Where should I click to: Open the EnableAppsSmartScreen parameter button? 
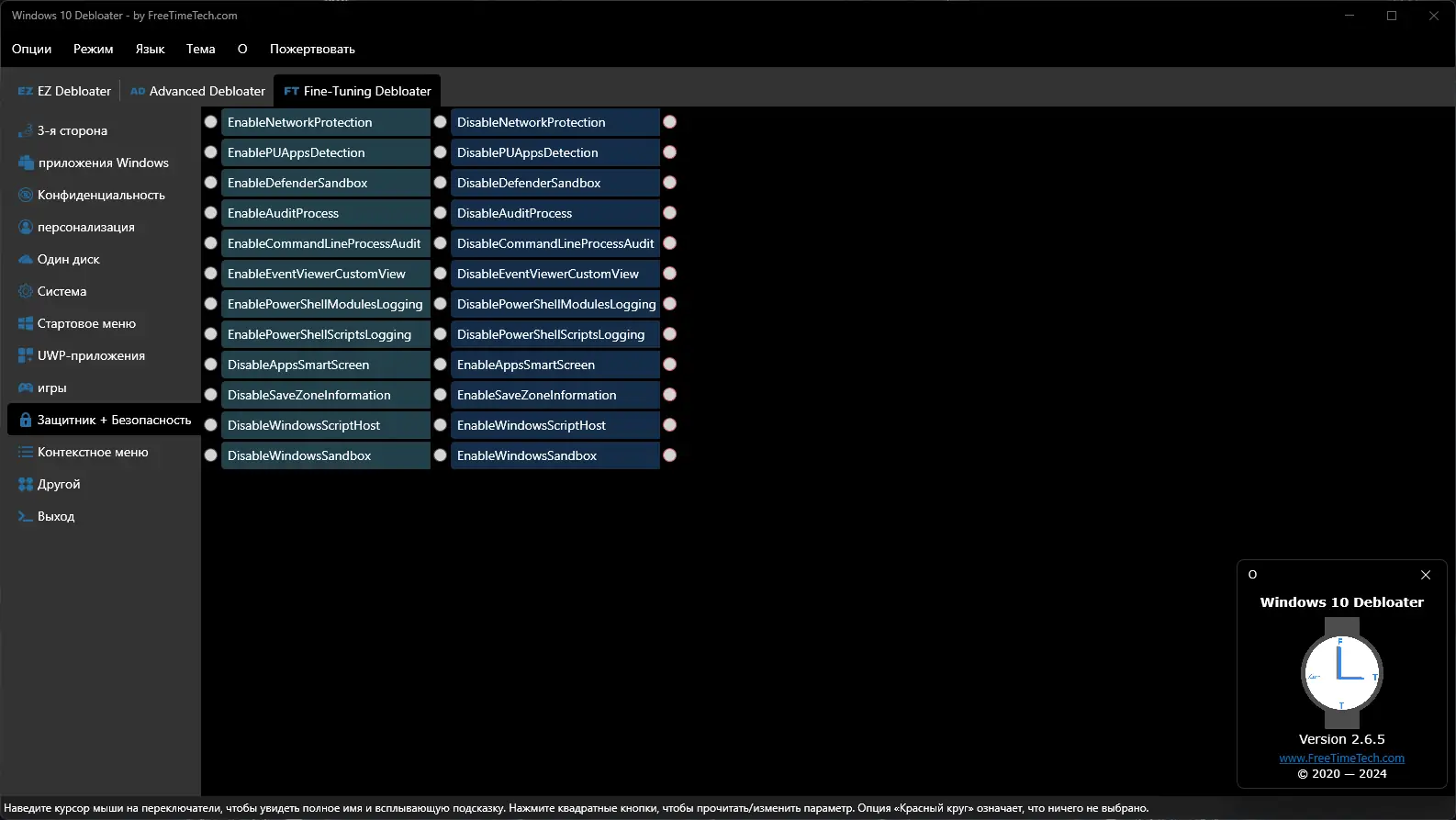(x=555, y=365)
